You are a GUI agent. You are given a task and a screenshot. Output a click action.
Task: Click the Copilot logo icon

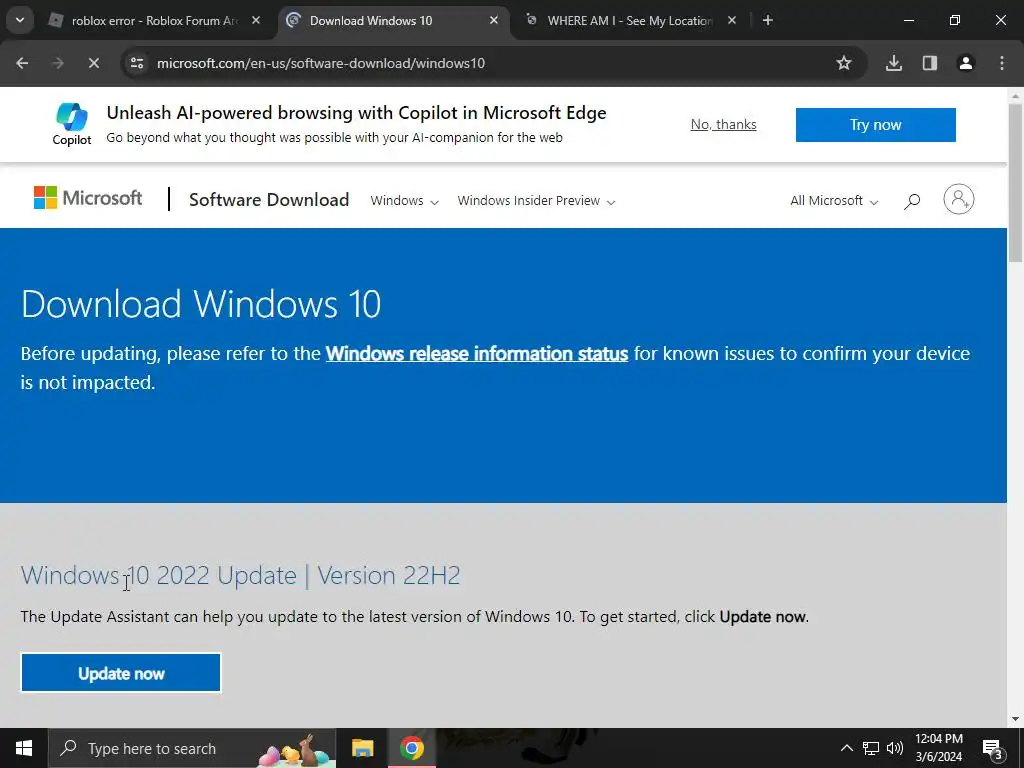click(72, 117)
